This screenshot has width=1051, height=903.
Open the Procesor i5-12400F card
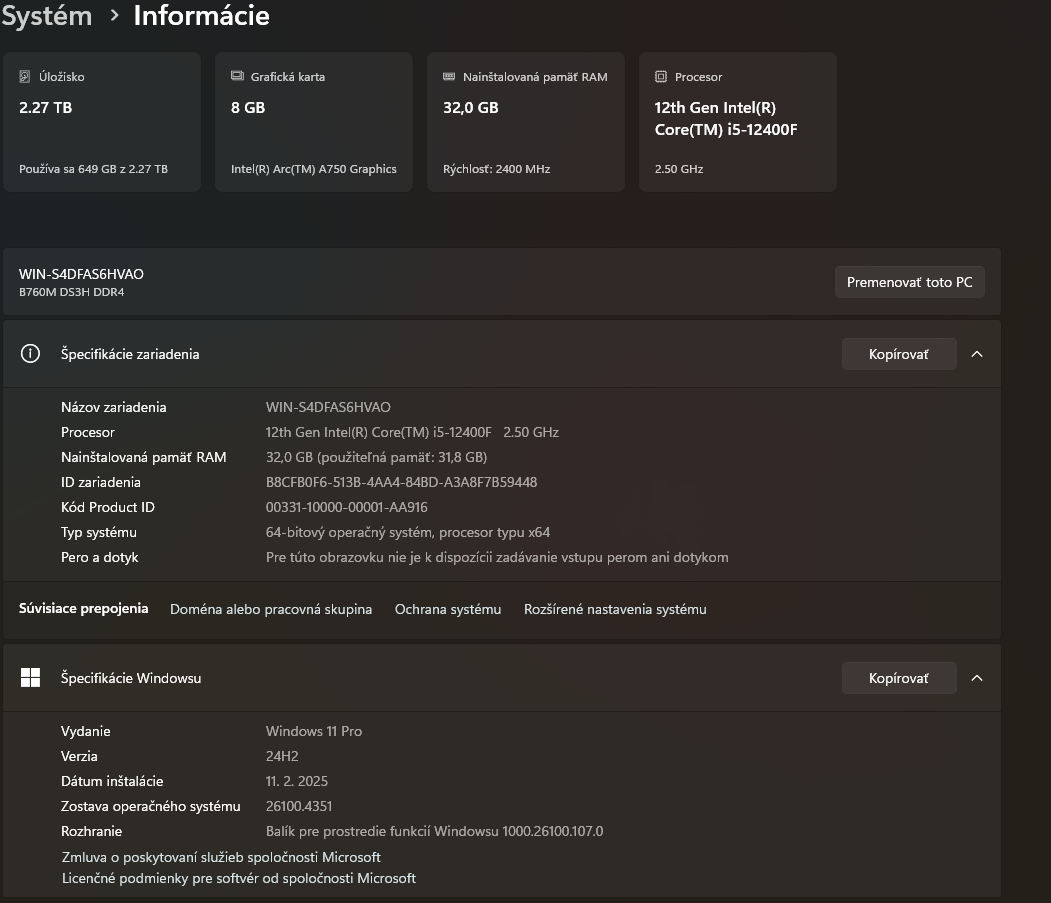pyautogui.click(x=737, y=122)
